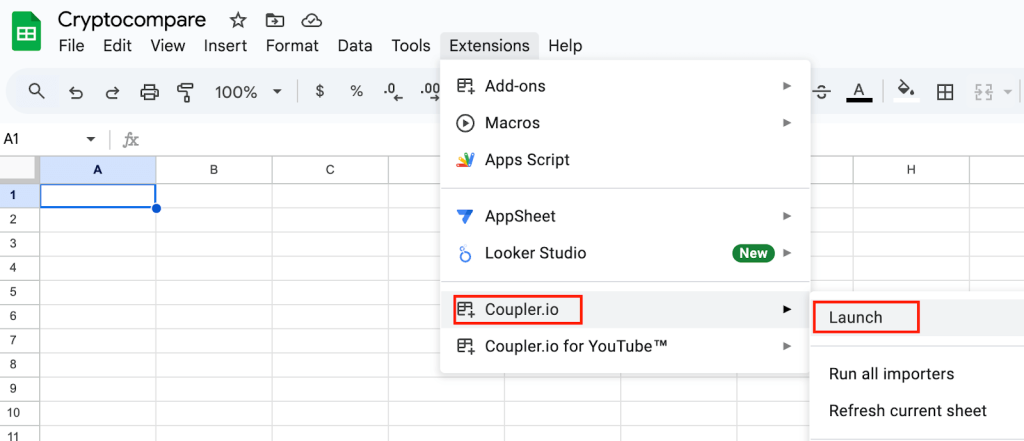Click the Add-ons submenu arrow
This screenshot has height=441, width=1024.
click(x=787, y=86)
